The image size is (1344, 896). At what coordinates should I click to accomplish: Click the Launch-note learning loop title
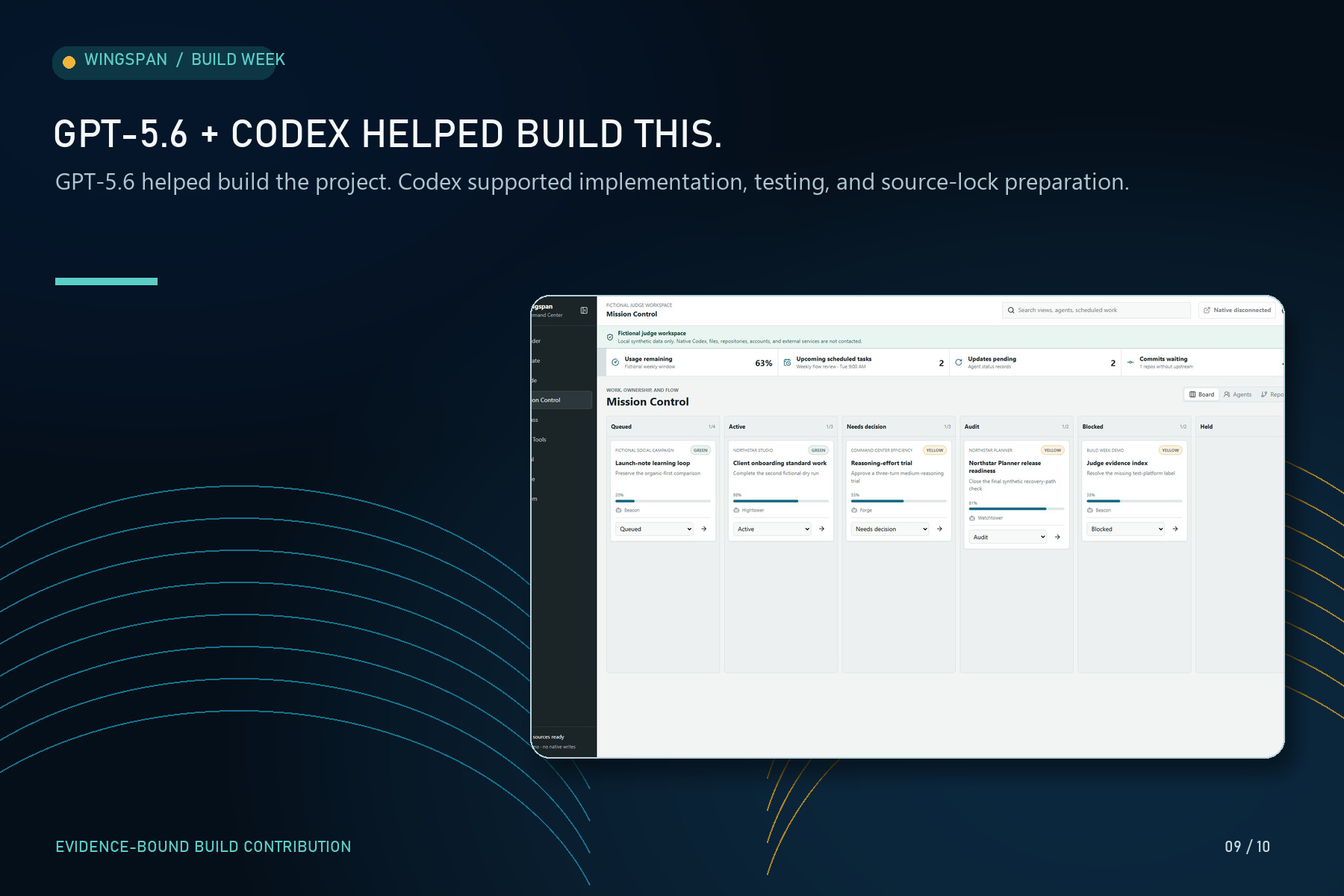653,464
